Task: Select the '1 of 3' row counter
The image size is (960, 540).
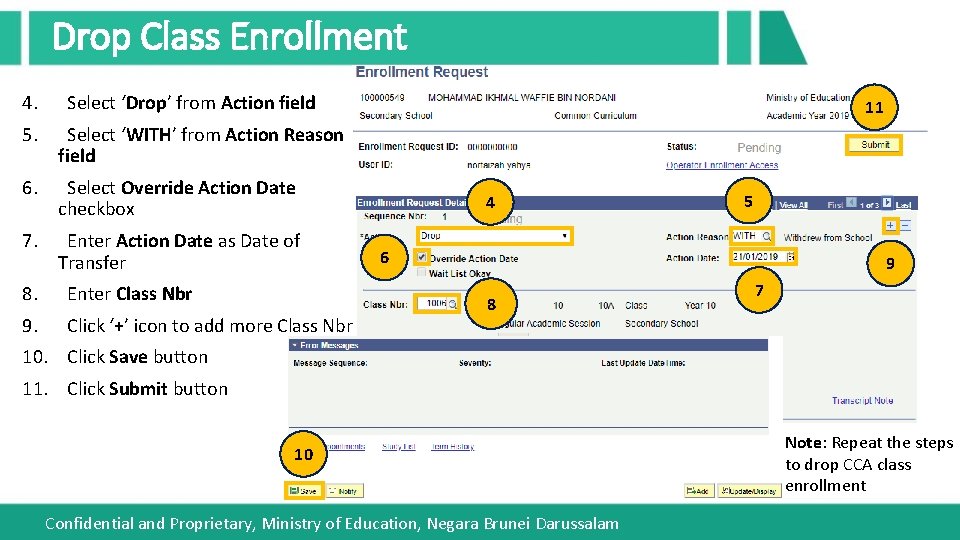Action: 869,205
